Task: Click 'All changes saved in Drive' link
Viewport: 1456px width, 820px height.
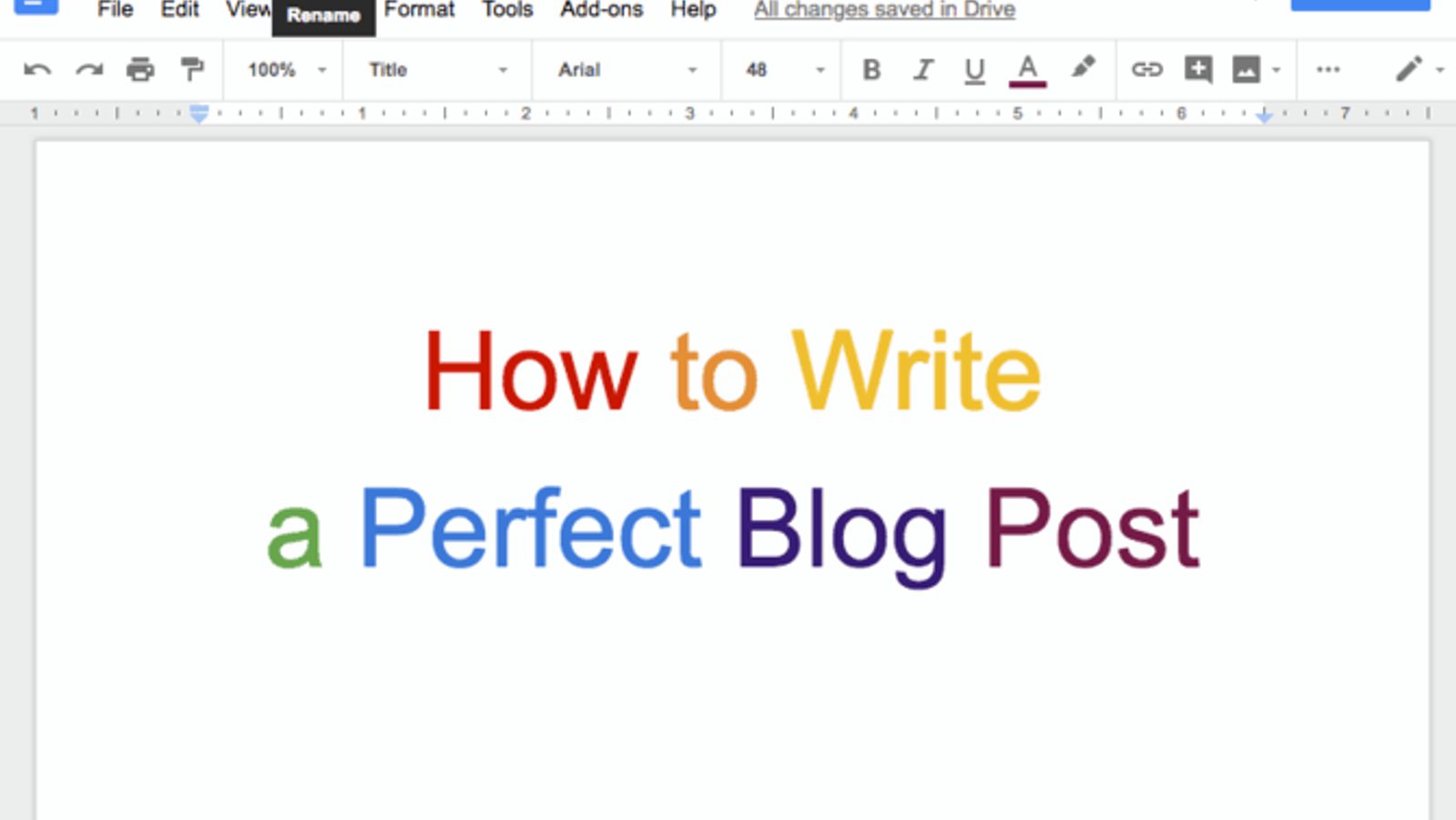Action: point(884,10)
